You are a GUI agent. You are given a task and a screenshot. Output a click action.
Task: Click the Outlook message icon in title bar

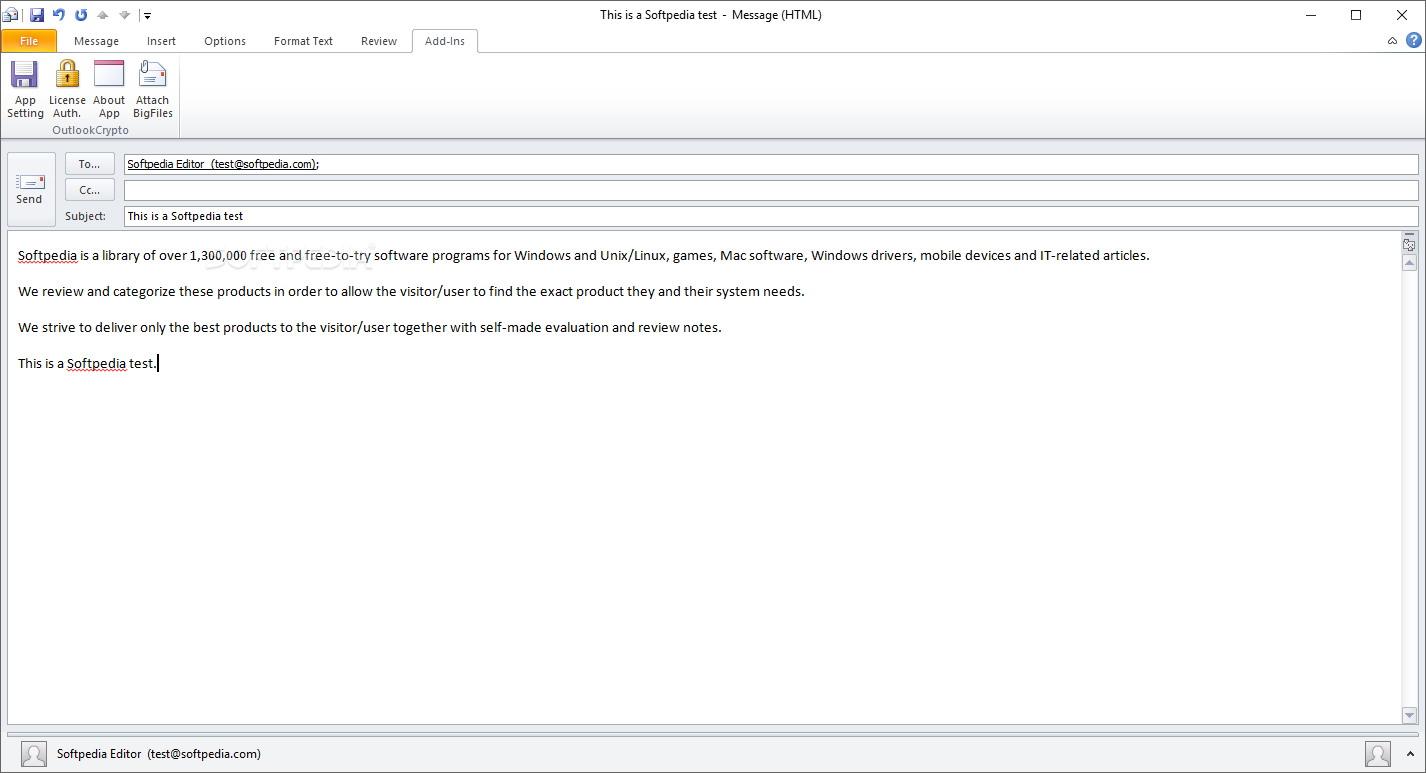click(x=11, y=15)
